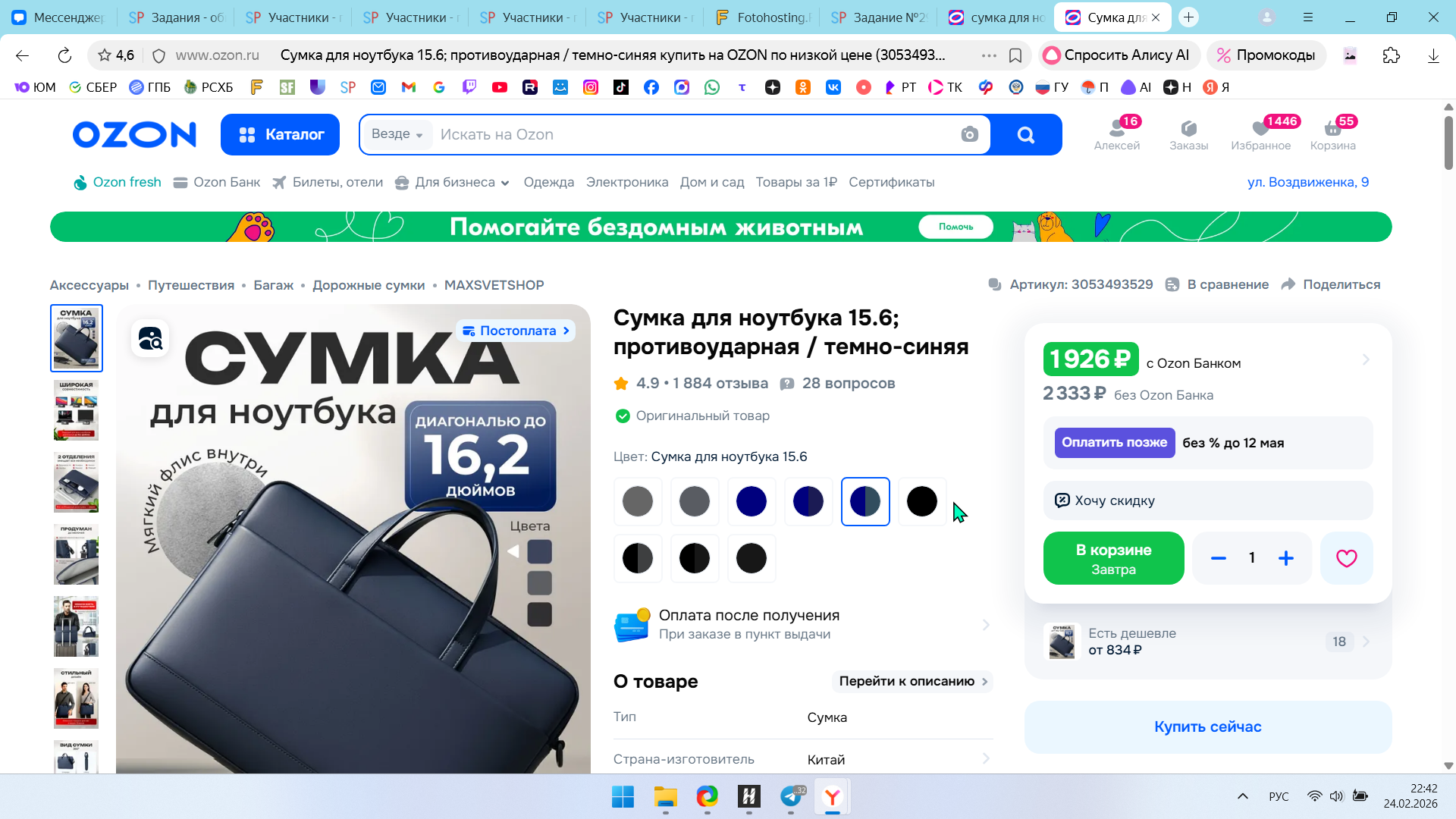Click the Купить сейчас button

(x=1207, y=726)
